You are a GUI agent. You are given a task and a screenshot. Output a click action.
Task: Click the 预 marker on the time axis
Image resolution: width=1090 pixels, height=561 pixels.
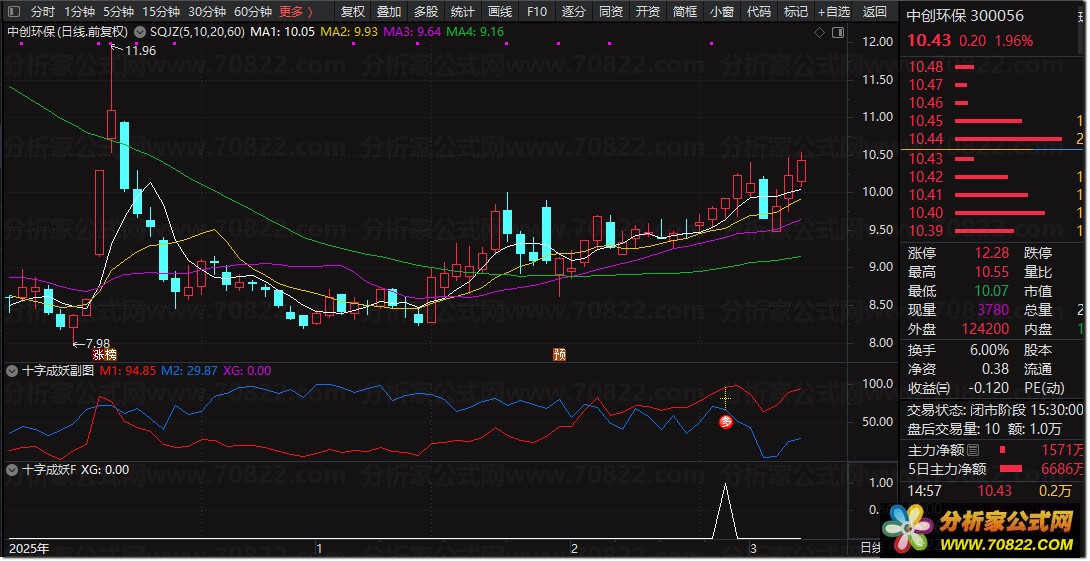[x=560, y=354]
